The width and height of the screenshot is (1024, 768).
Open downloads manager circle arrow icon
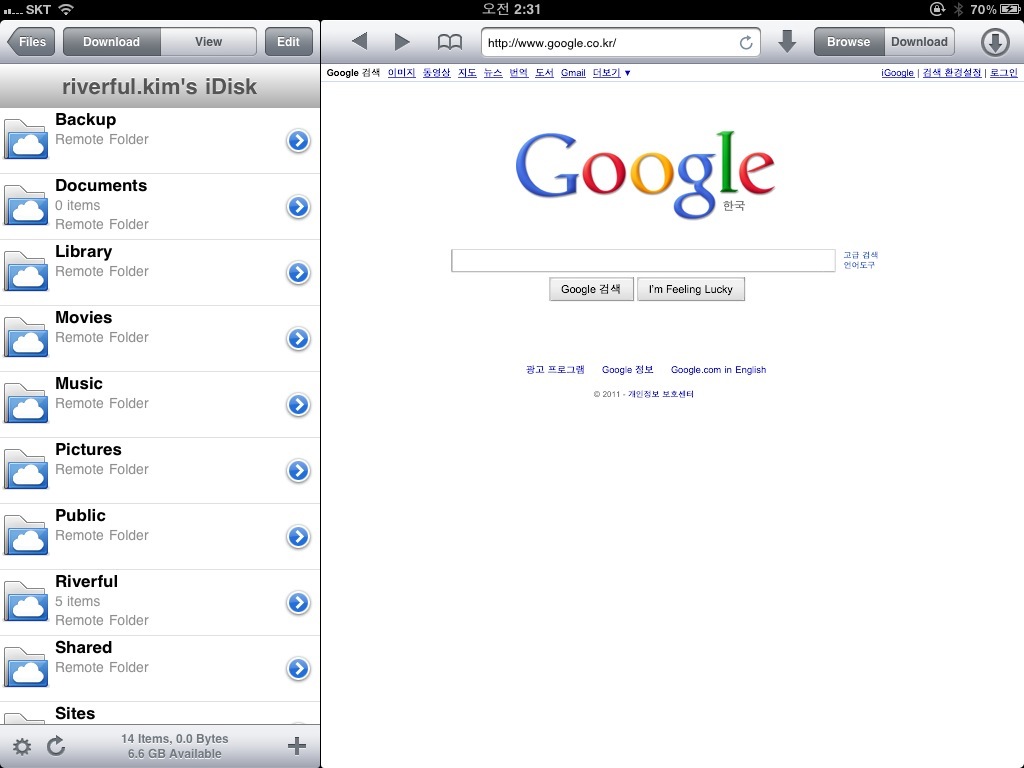995,42
